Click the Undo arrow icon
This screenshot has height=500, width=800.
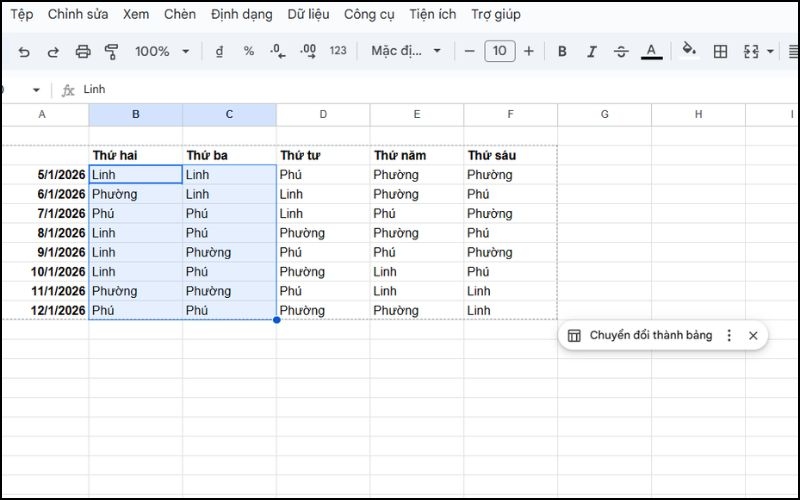(x=24, y=51)
